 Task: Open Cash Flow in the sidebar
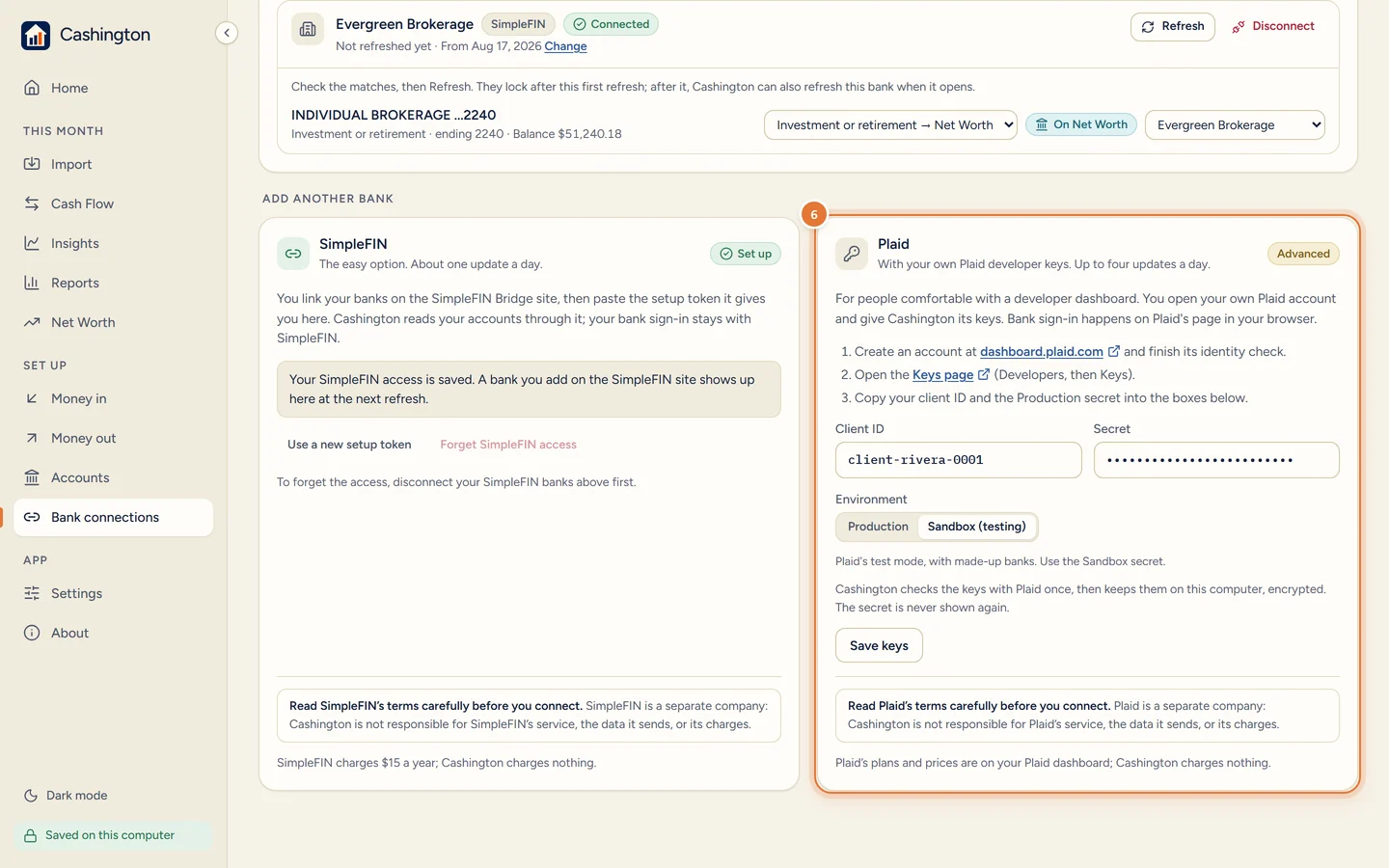[x=114, y=203]
